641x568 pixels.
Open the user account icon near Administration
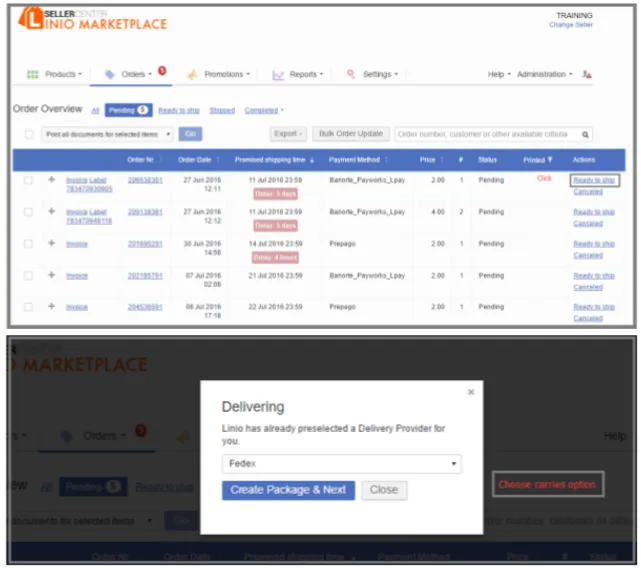587,74
